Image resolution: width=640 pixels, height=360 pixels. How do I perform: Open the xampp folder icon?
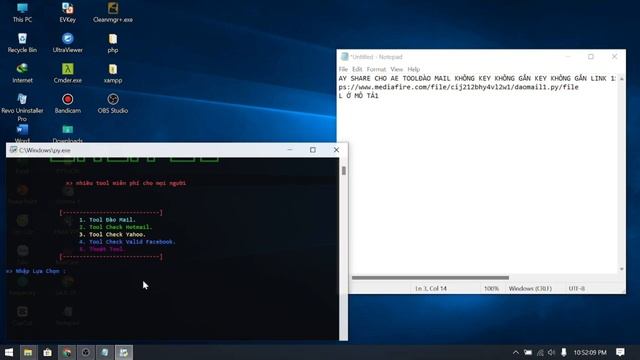point(113,73)
